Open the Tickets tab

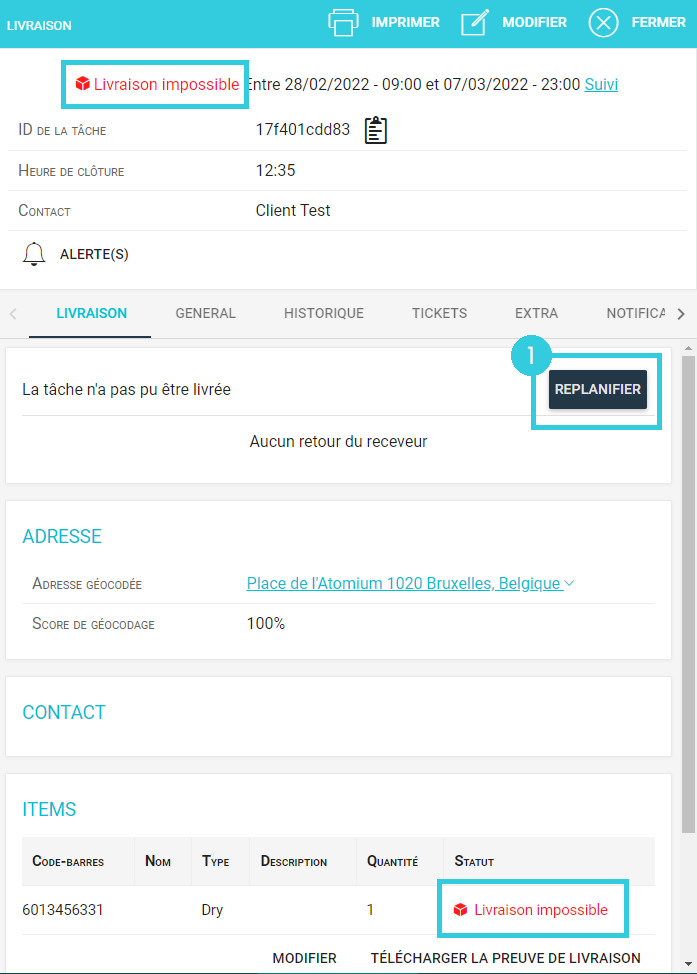pos(439,313)
